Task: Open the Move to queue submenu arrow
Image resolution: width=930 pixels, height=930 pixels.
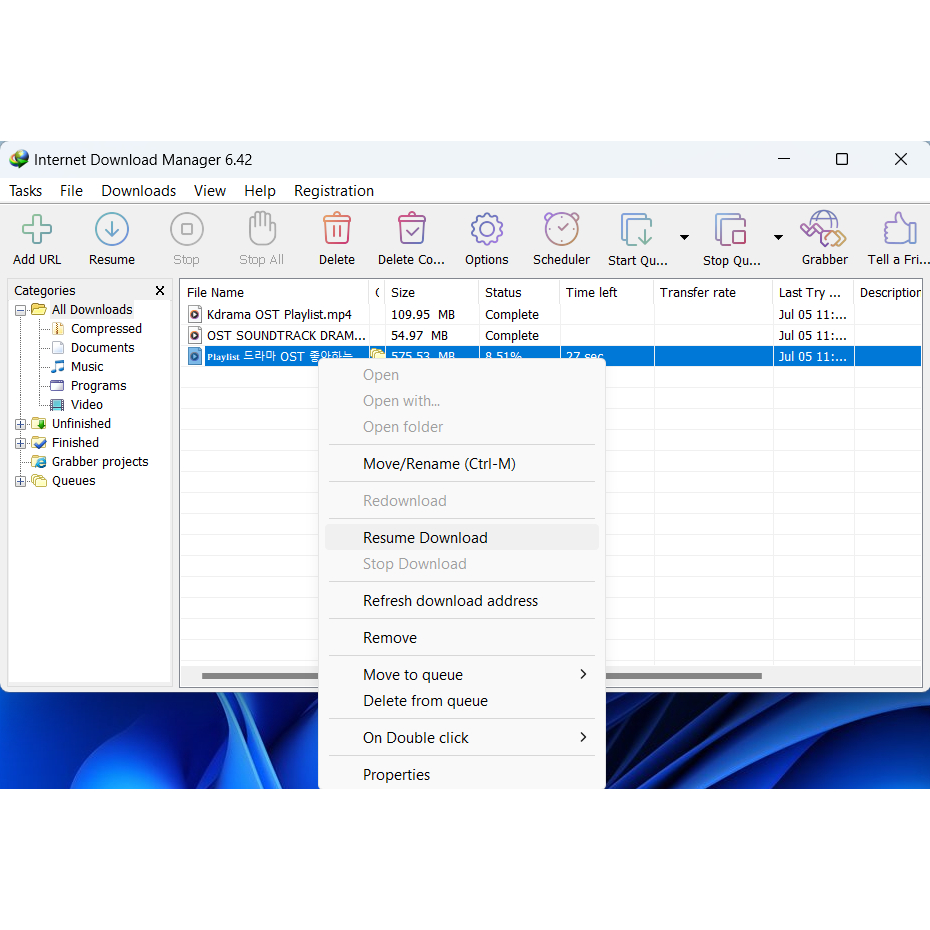Action: [583, 674]
